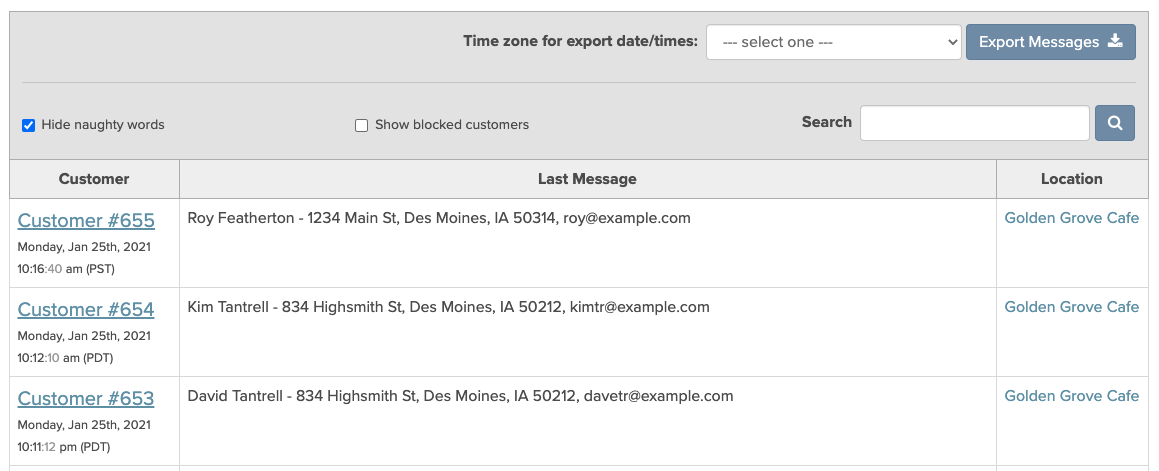
Task: Click Golden Grove Cafe for Customer #654
Action: (x=1071, y=307)
